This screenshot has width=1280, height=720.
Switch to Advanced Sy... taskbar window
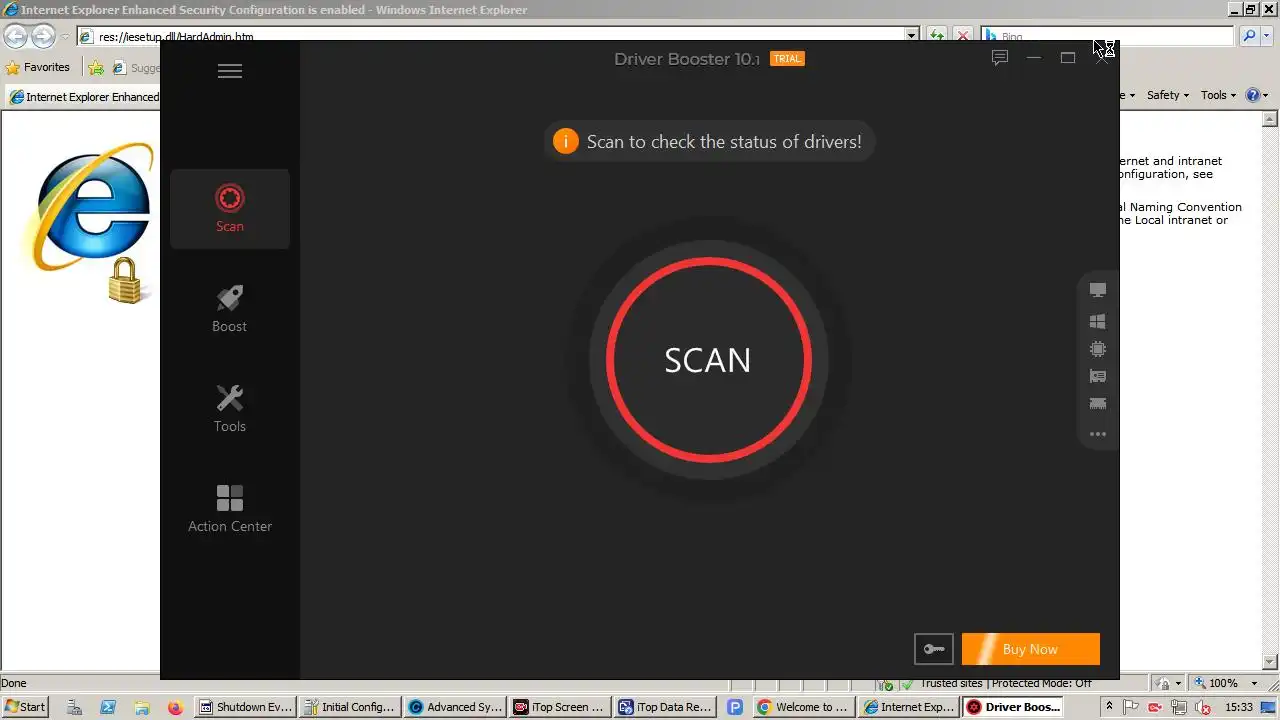coord(455,707)
